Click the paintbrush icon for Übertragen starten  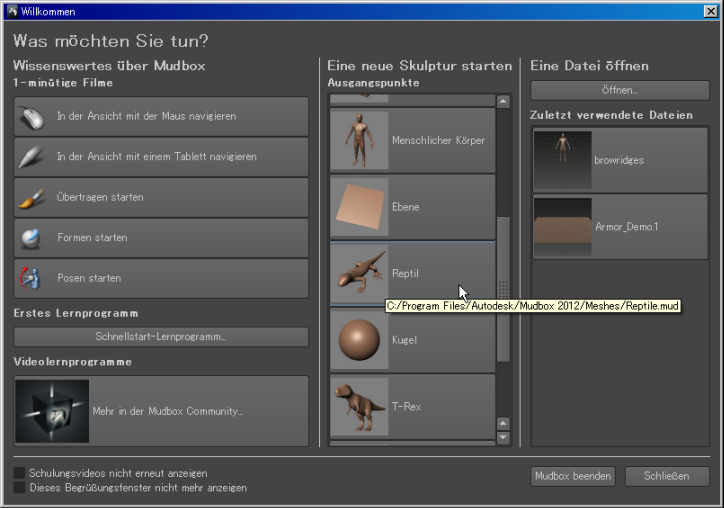point(32,198)
